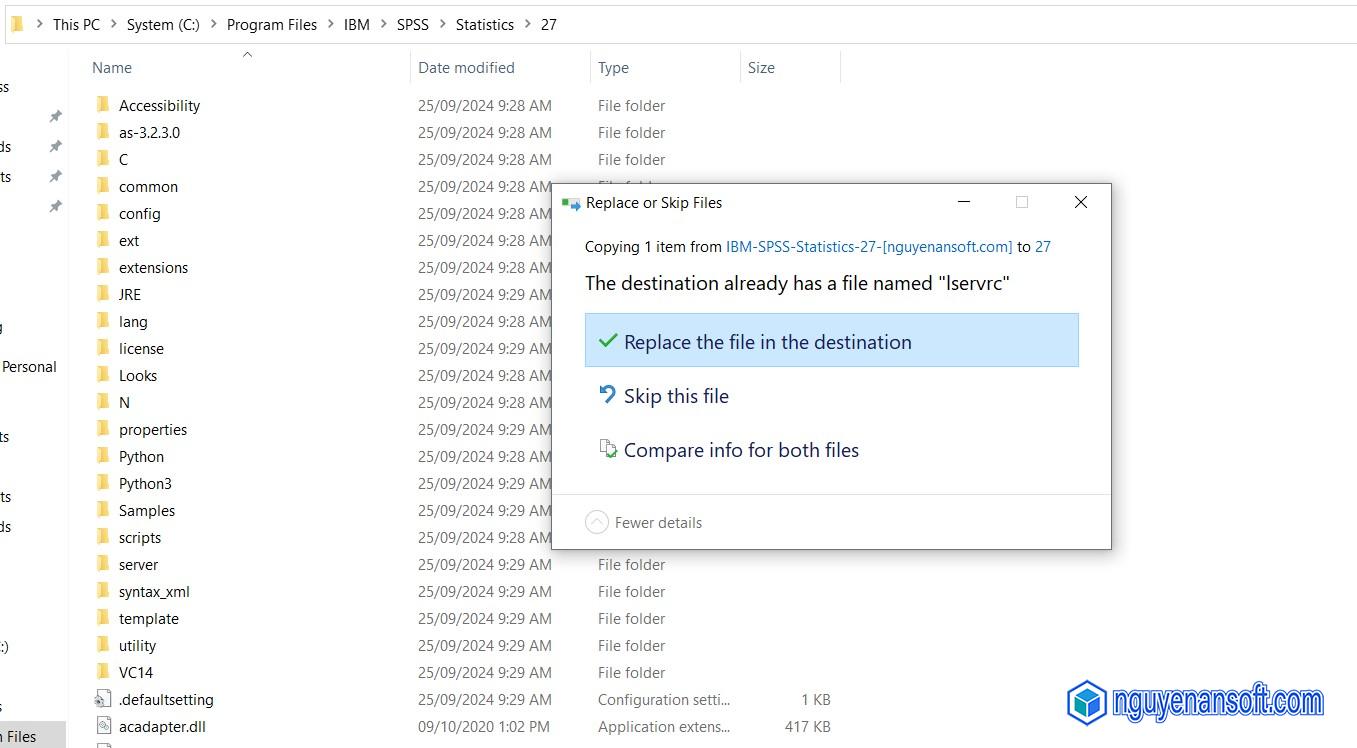
Task: Open Compare info for both files
Action: point(831,450)
